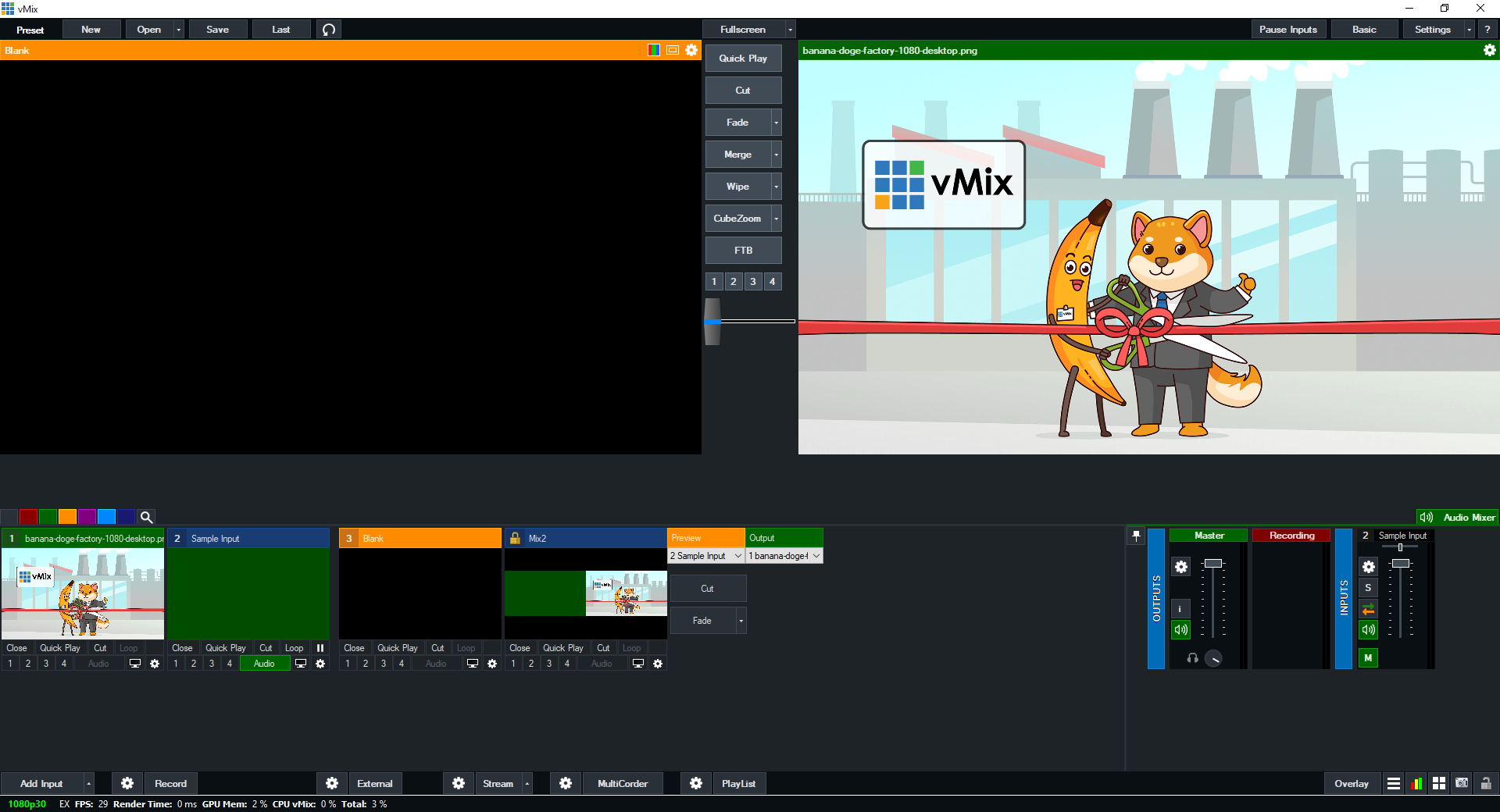Click the magnifying glass search icon above the inputs
Image resolution: width=1500 pixels, height=812 pixels.
click(x=146, y=517)
